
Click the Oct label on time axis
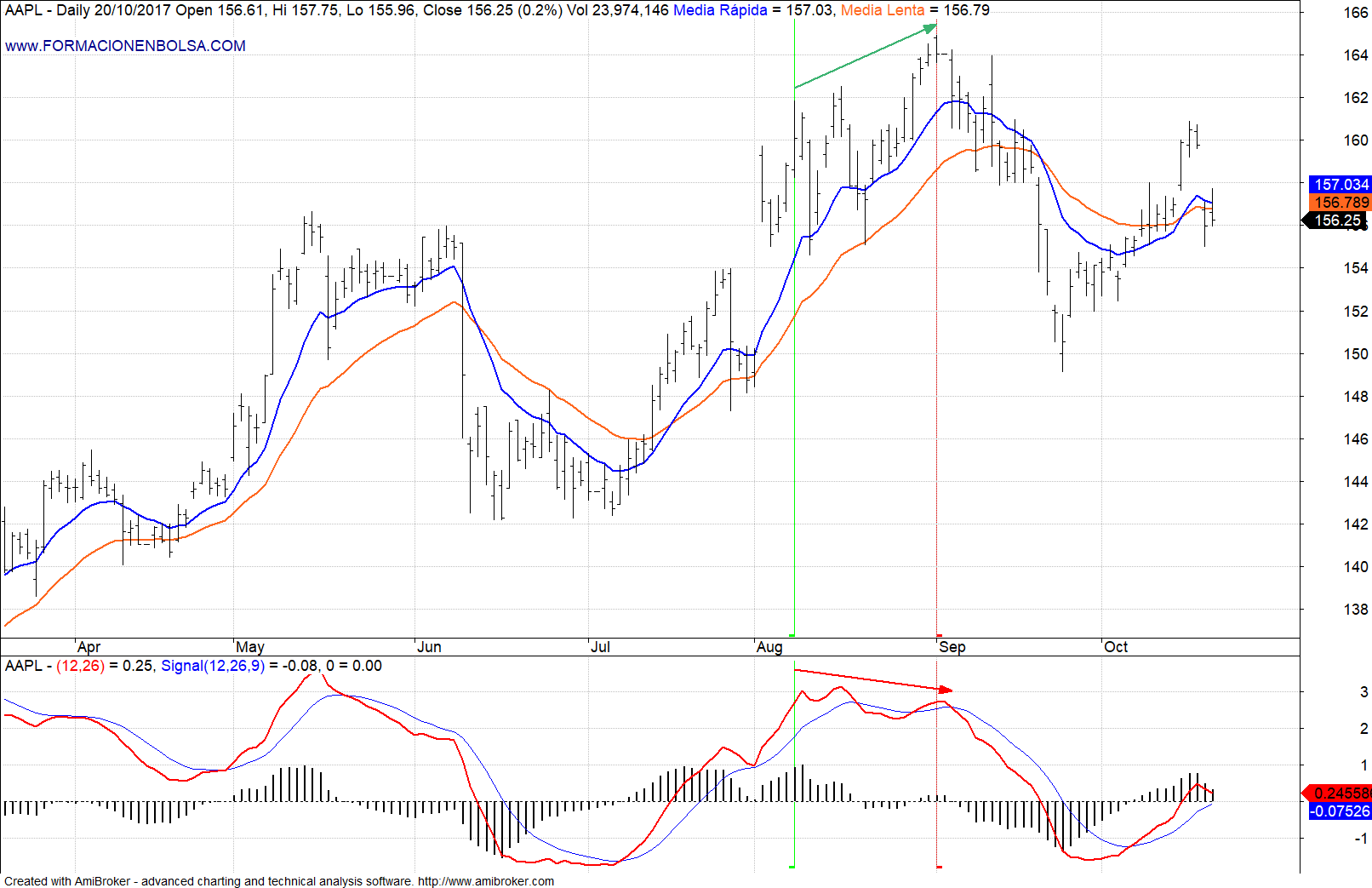1115,647
